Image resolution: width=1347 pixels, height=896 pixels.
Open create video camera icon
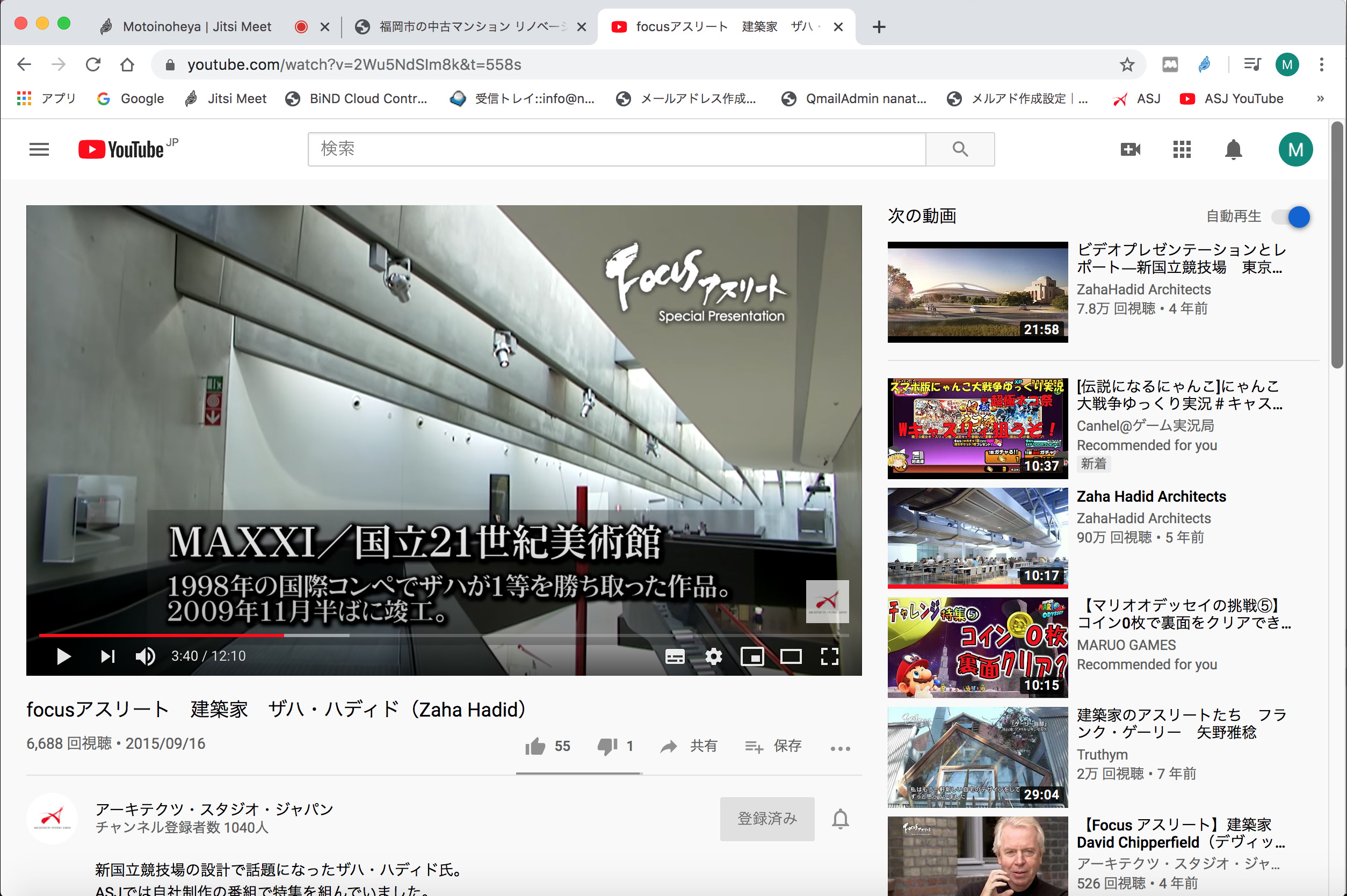1130,150
